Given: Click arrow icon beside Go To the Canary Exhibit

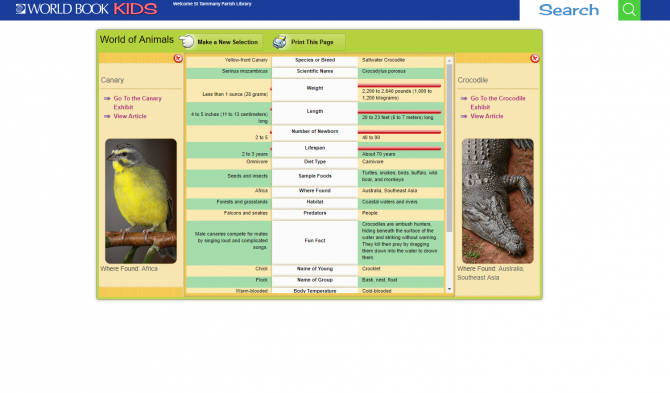Looking at the screenshot, I should click(x=107, y=99).
